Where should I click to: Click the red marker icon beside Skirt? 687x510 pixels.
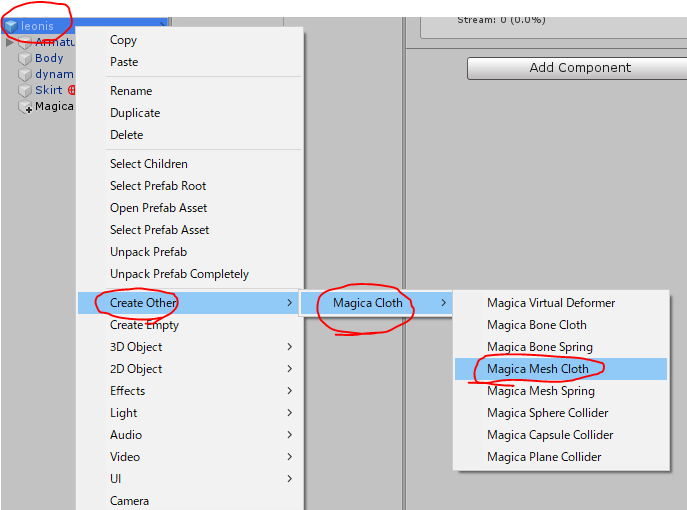(x=71, y=90)
